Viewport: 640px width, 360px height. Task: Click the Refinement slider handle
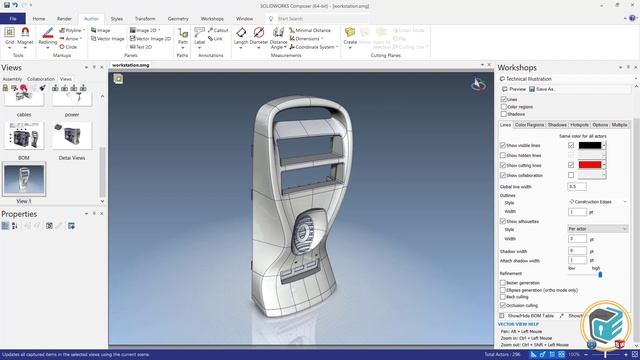[600, 275]
